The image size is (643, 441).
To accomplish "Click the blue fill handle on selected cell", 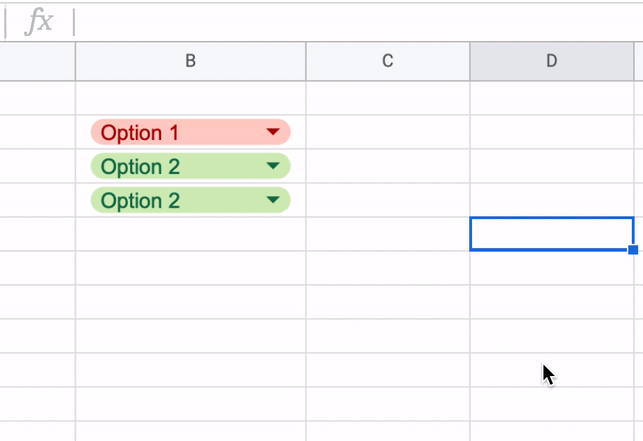I will 633,250.
